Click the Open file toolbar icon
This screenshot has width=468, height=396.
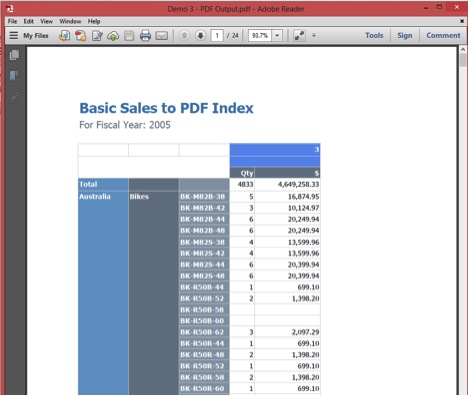point(64,35)
